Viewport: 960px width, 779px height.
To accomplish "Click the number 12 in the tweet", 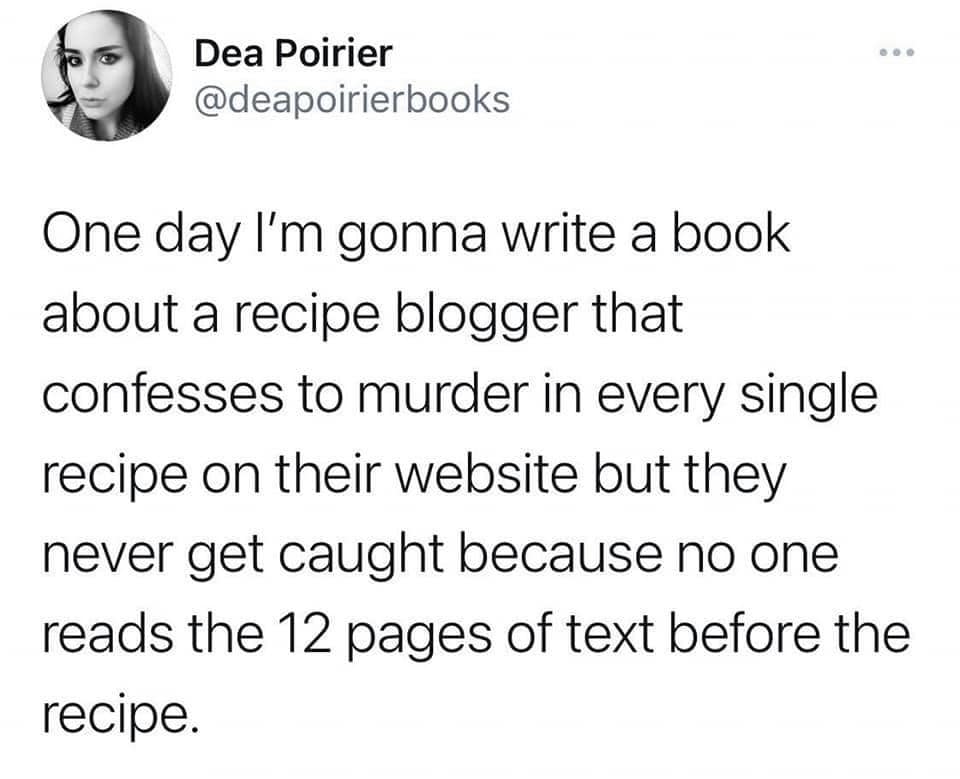I will 306,634.
